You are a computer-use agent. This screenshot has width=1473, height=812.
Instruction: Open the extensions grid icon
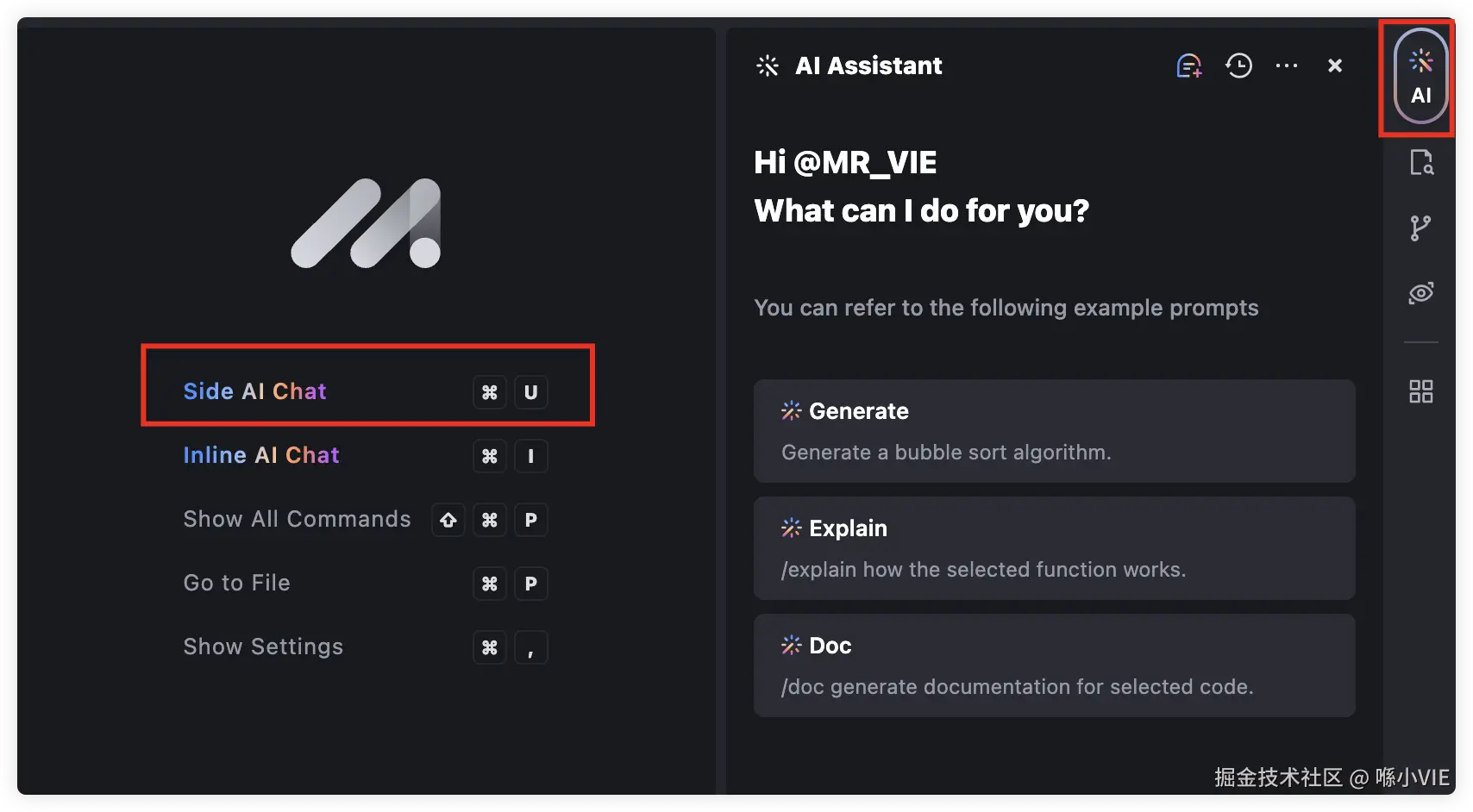pyautogui.click(x=1421, y=391)
